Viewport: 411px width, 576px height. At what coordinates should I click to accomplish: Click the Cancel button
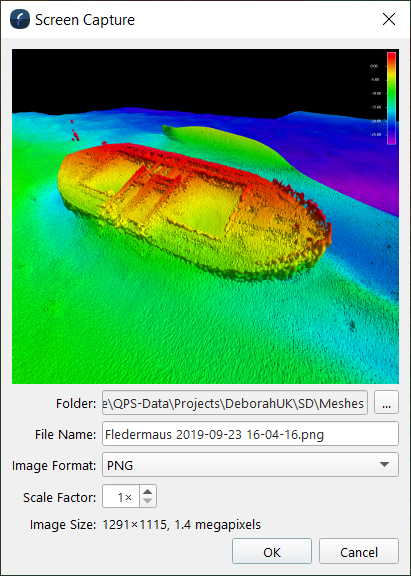(358, 551)
